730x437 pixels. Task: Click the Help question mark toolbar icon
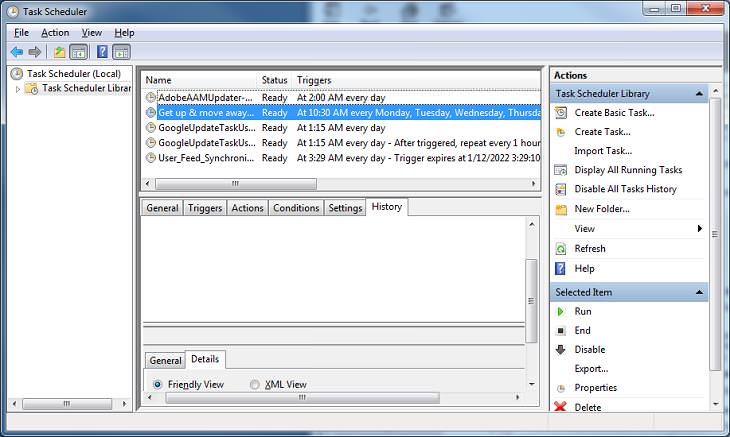[x=102, y=51]
